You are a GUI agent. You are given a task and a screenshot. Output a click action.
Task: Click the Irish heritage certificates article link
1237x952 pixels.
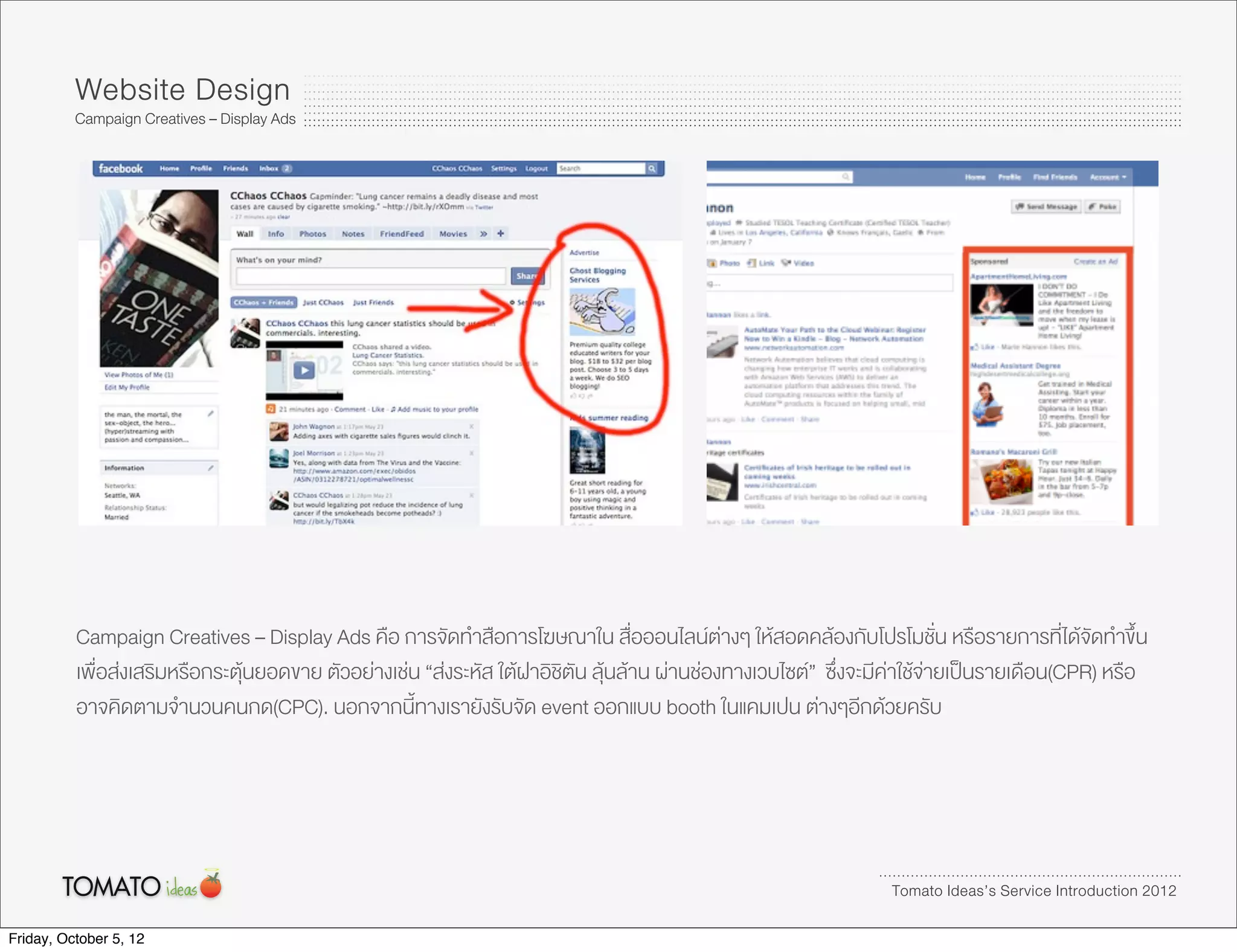(827, 472)
